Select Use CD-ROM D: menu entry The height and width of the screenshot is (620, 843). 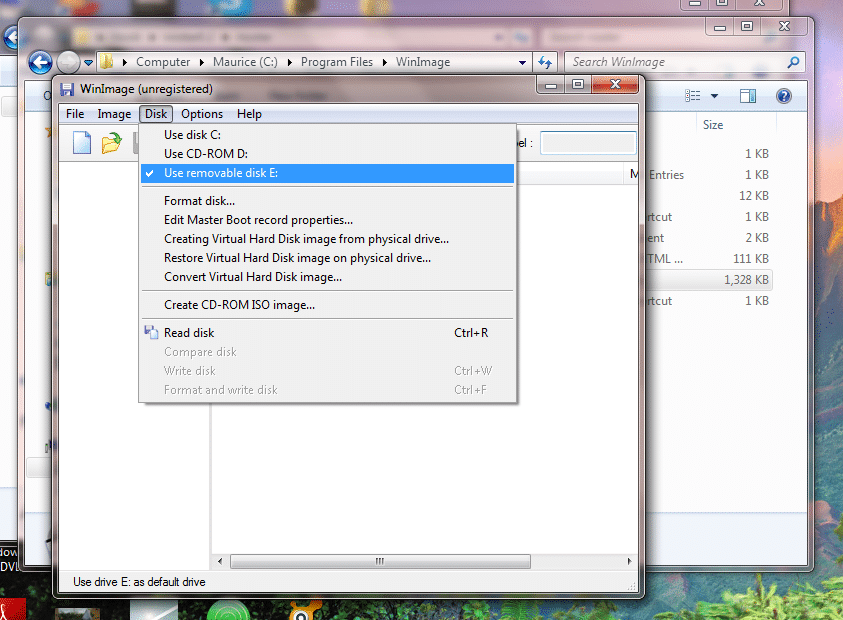tap(327, 154)
